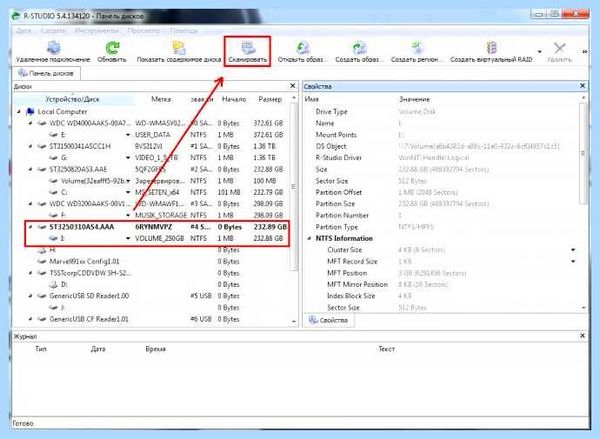
Task: Click the Удаленное подключение toolbar icon
Action: 54,48
